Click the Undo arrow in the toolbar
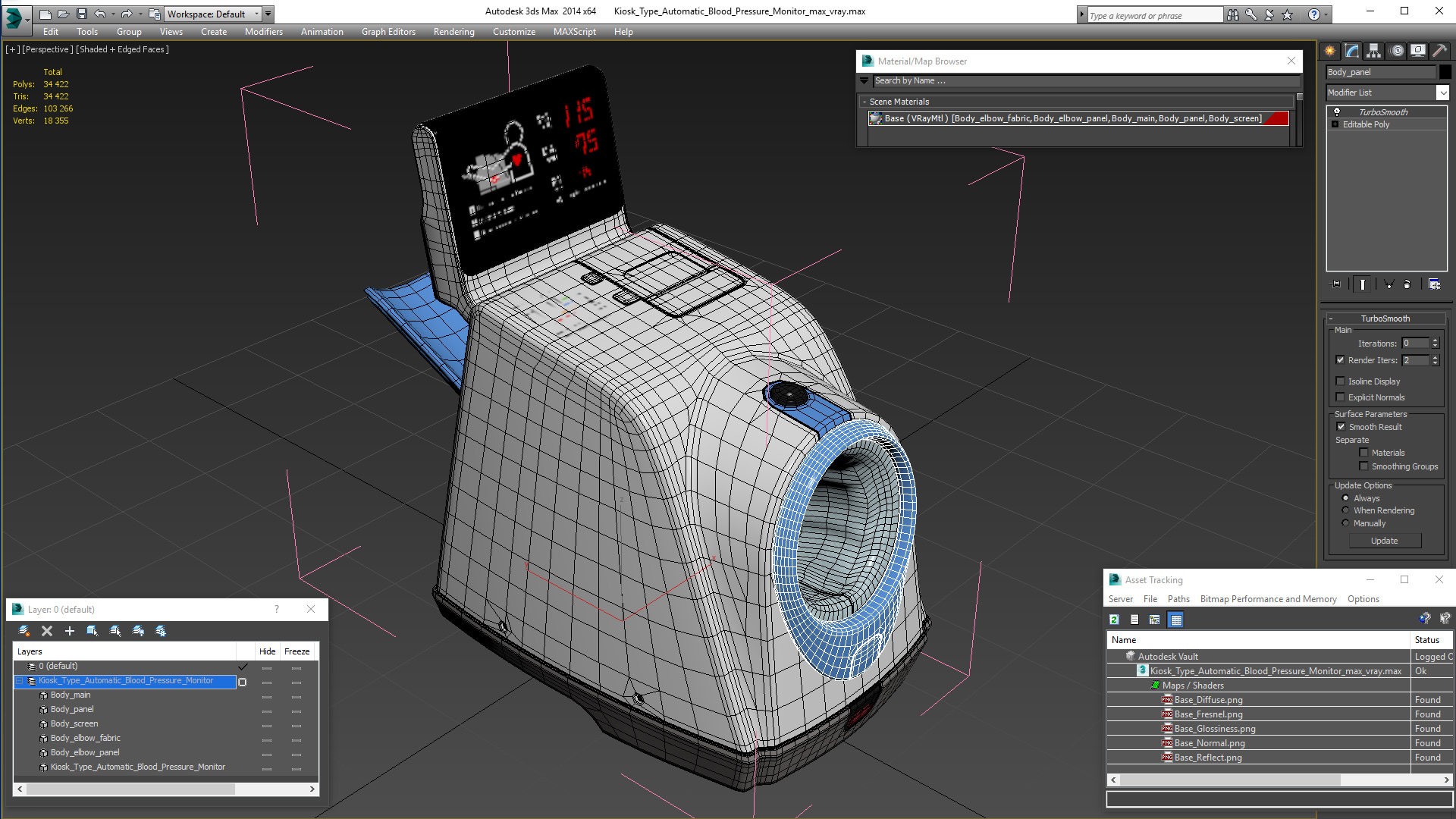This screenshot has width=1456, height=819. coord(99,14)
